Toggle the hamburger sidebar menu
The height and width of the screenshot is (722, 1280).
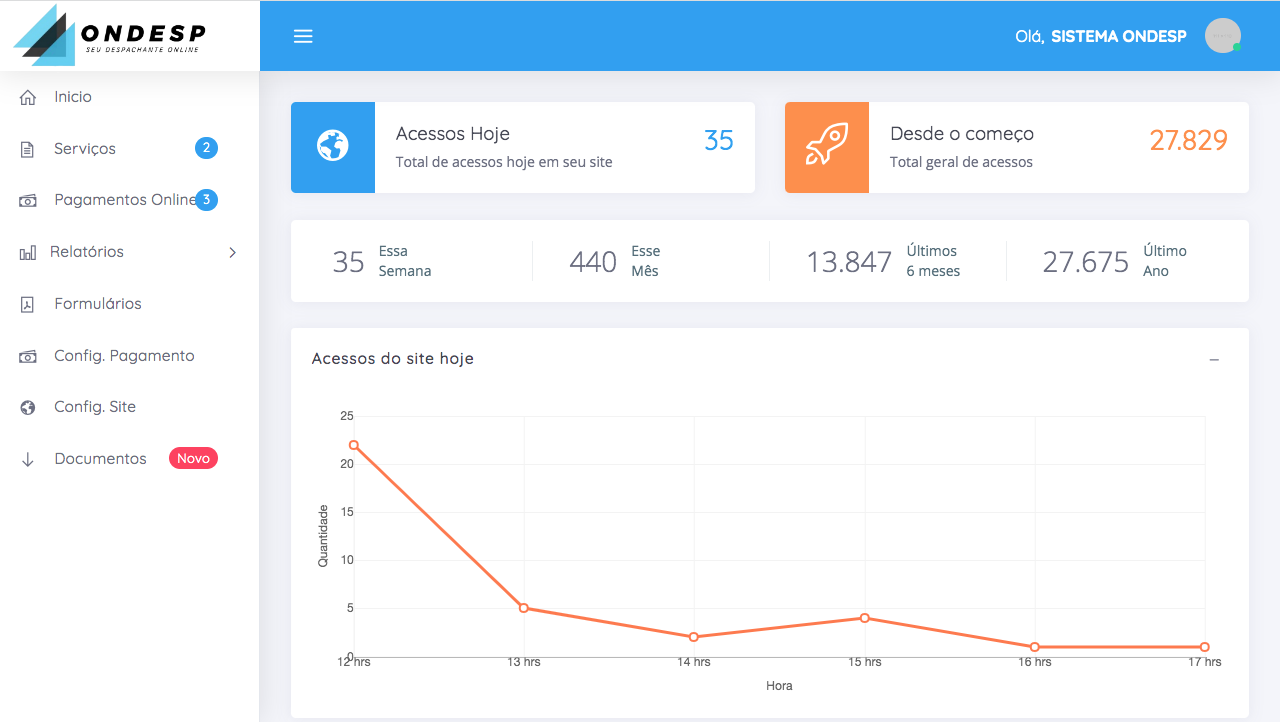[x=303, y=36]
